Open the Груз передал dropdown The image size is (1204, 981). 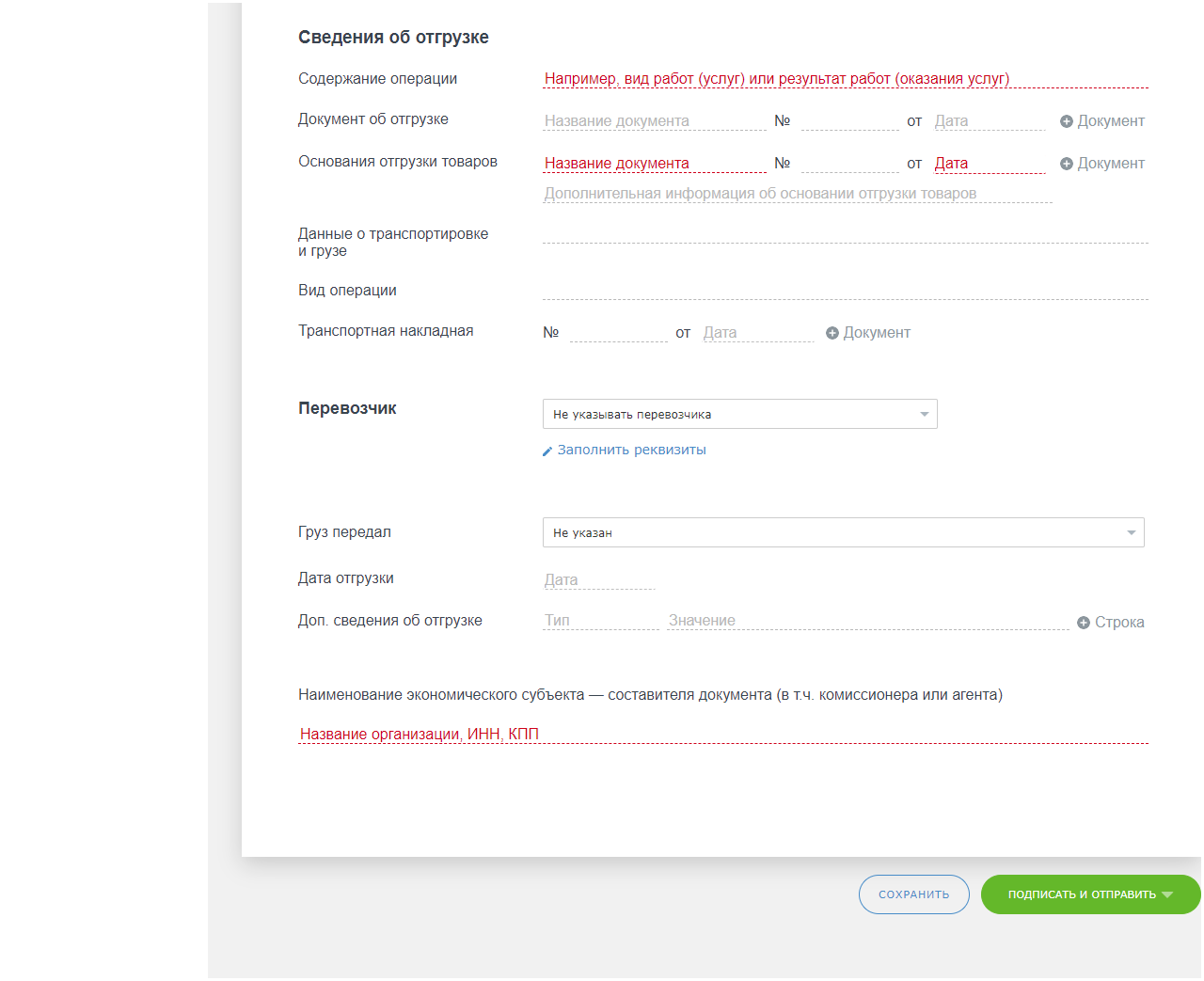[x=844, y=532]
